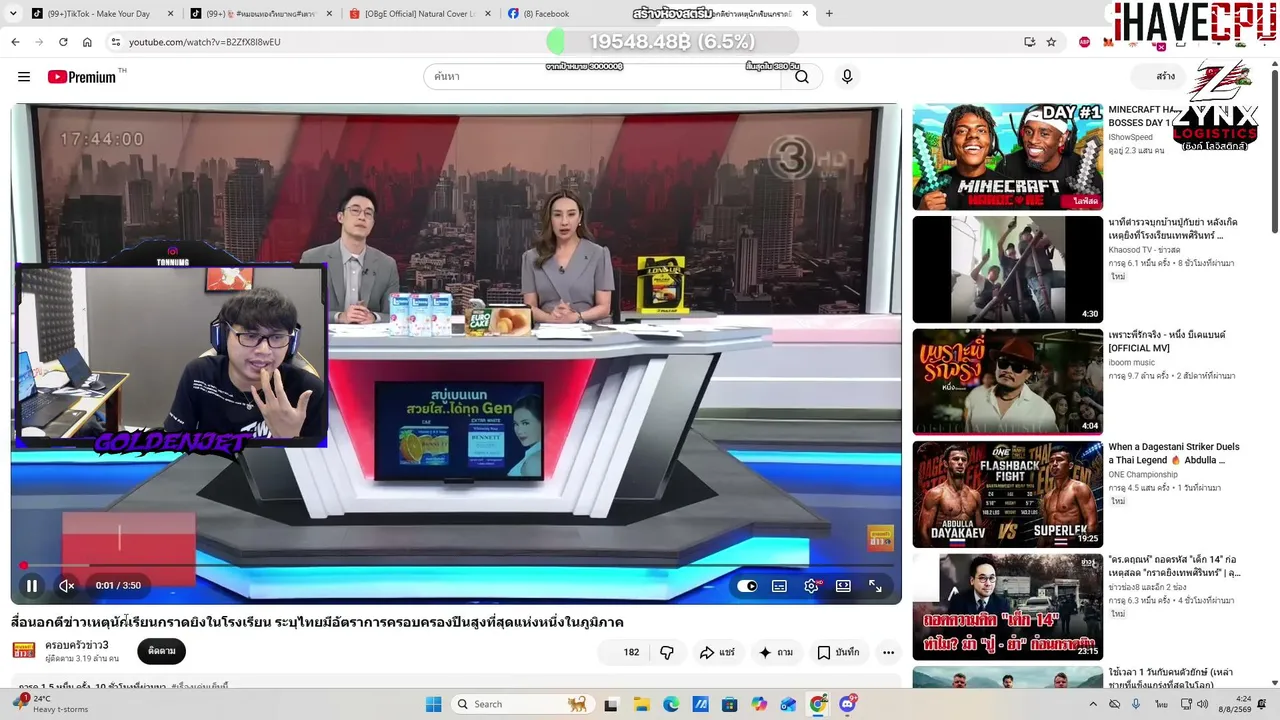Close the TikTok Make Your Day tab
Screen dimensions: 1280x720
click(x=170, y=14)
